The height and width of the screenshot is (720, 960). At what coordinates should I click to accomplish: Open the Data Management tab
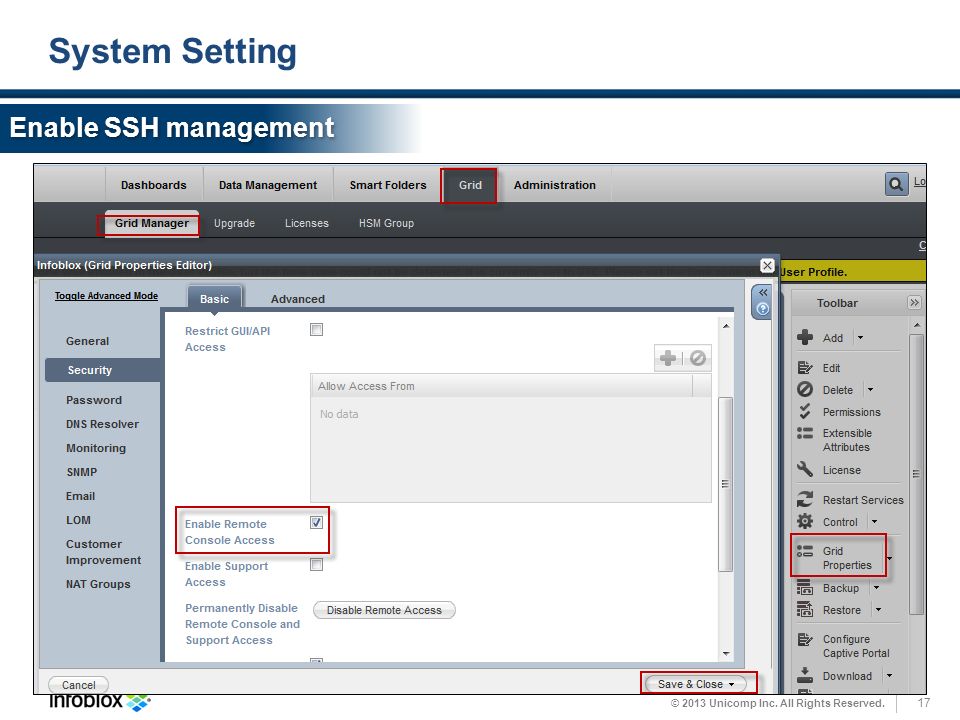[268, 184]
